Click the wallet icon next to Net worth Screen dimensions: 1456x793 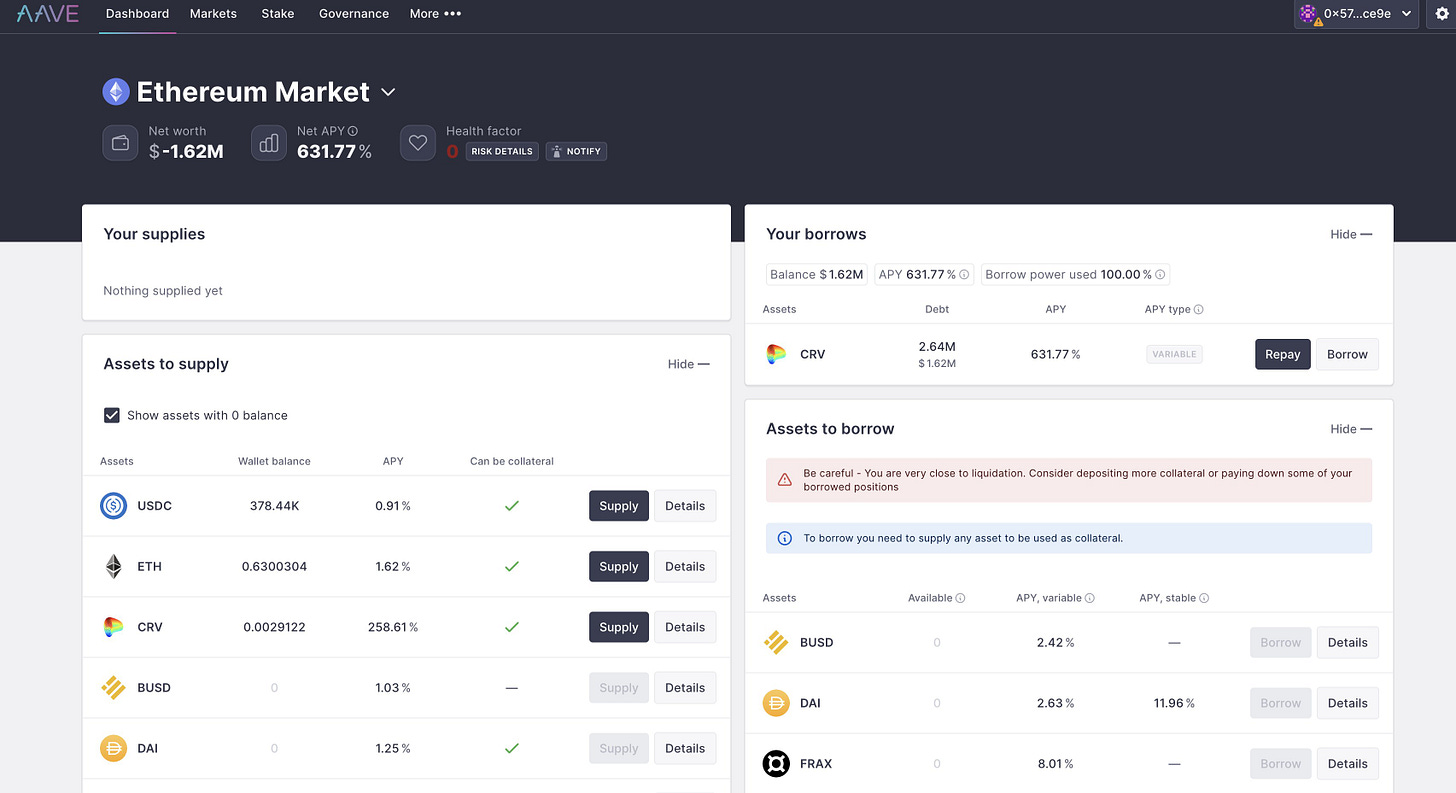(x=120, y=143)
